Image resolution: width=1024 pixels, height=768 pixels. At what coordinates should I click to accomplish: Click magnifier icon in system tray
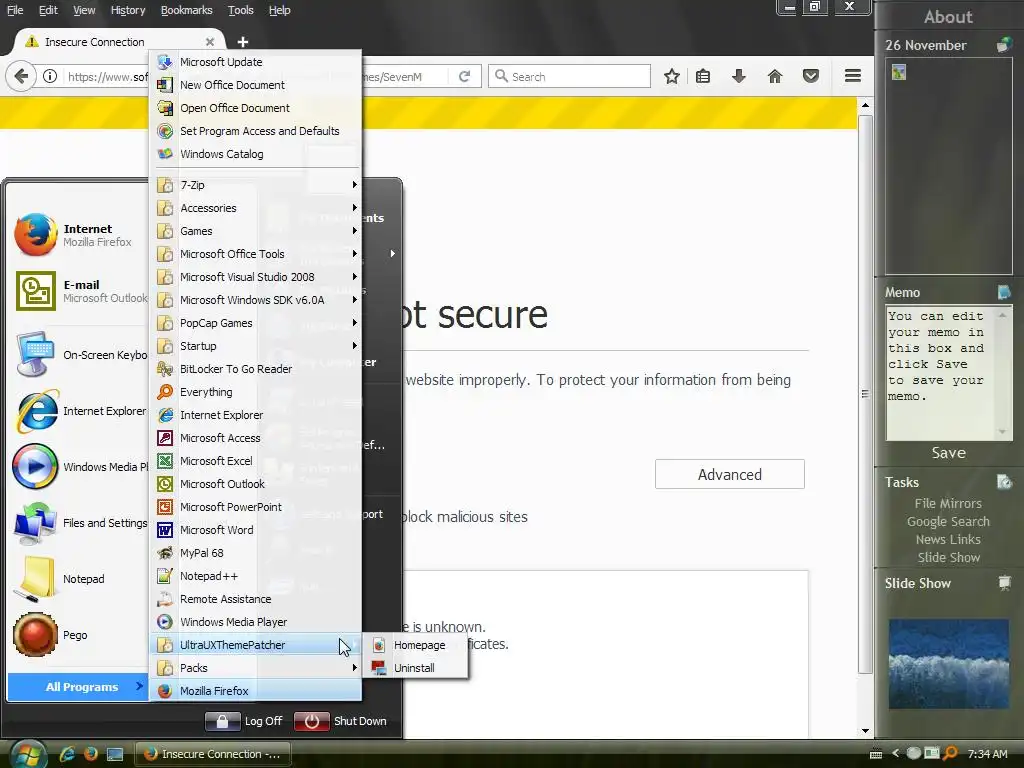[950, 754]
